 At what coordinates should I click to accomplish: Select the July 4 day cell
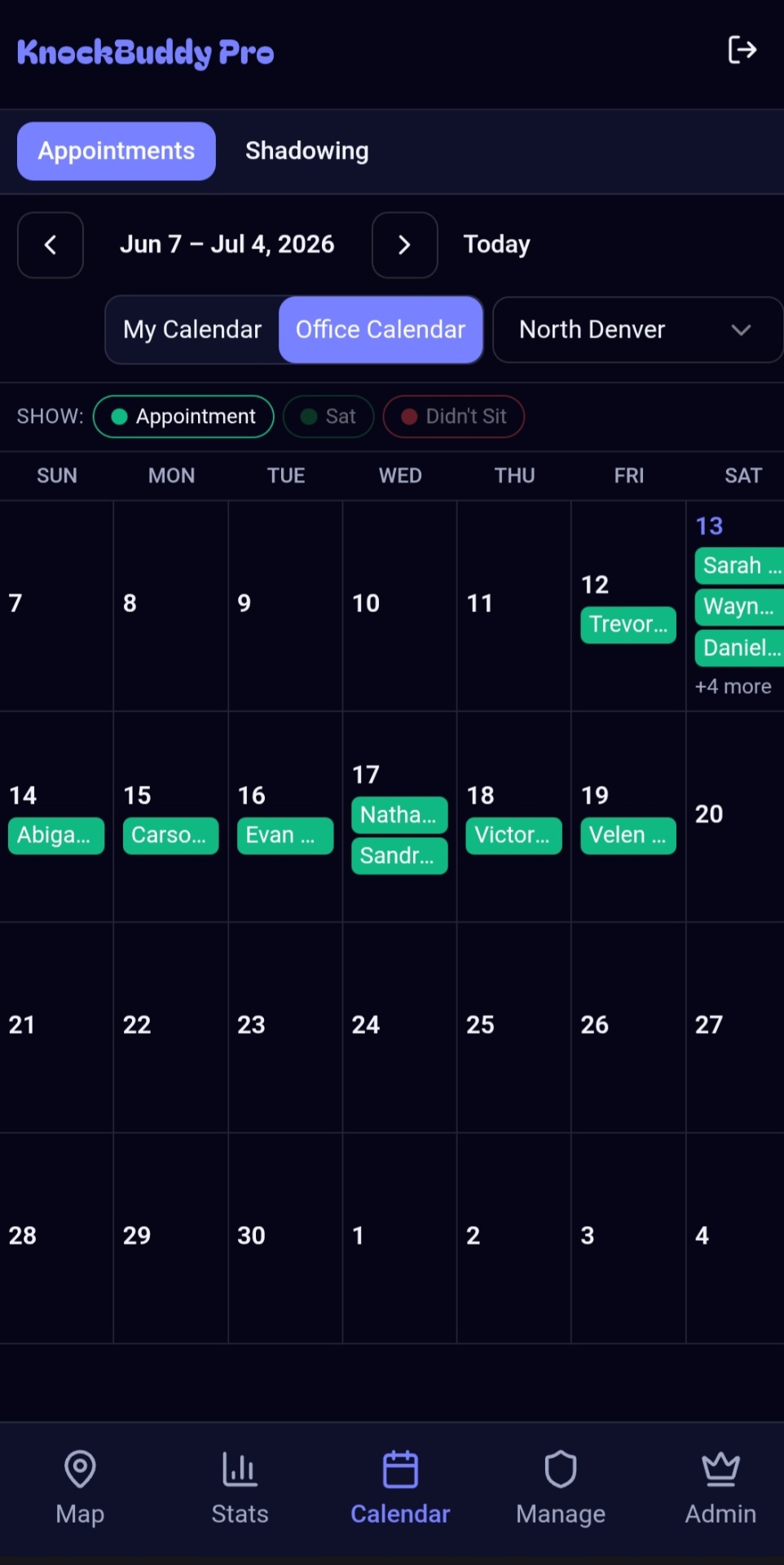point(735,1238)
